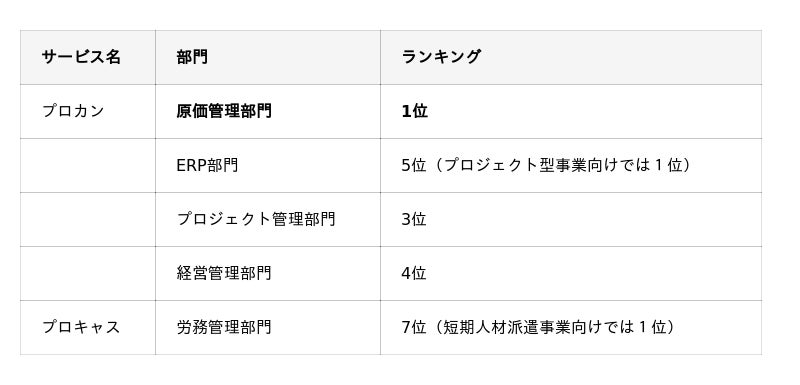Select the 4位 ranking cell
The height and width of the screenshot is (385, 800).
[x=571, y=273]
